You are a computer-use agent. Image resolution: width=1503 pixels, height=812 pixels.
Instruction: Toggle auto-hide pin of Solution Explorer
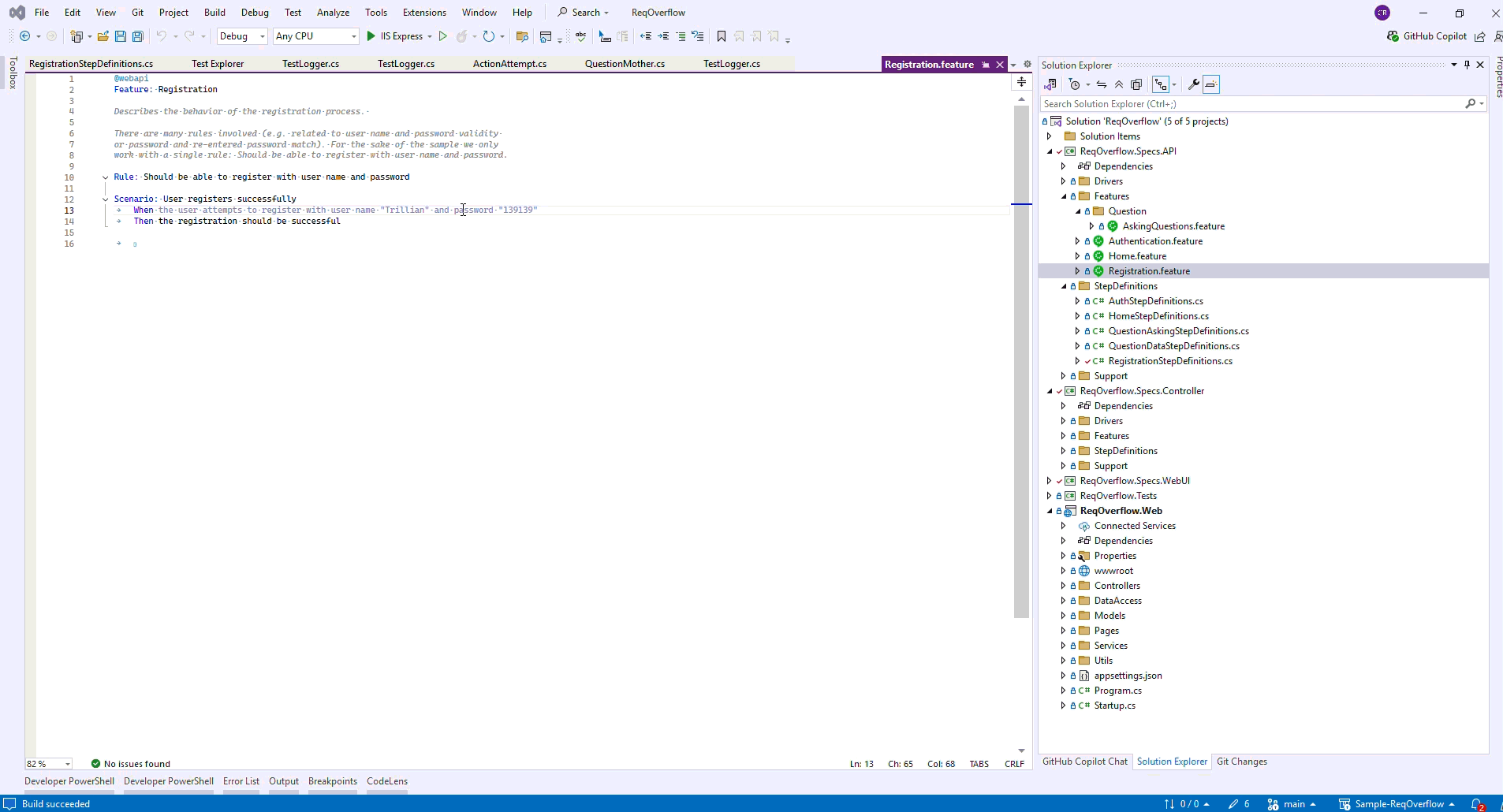point(1467,65)
